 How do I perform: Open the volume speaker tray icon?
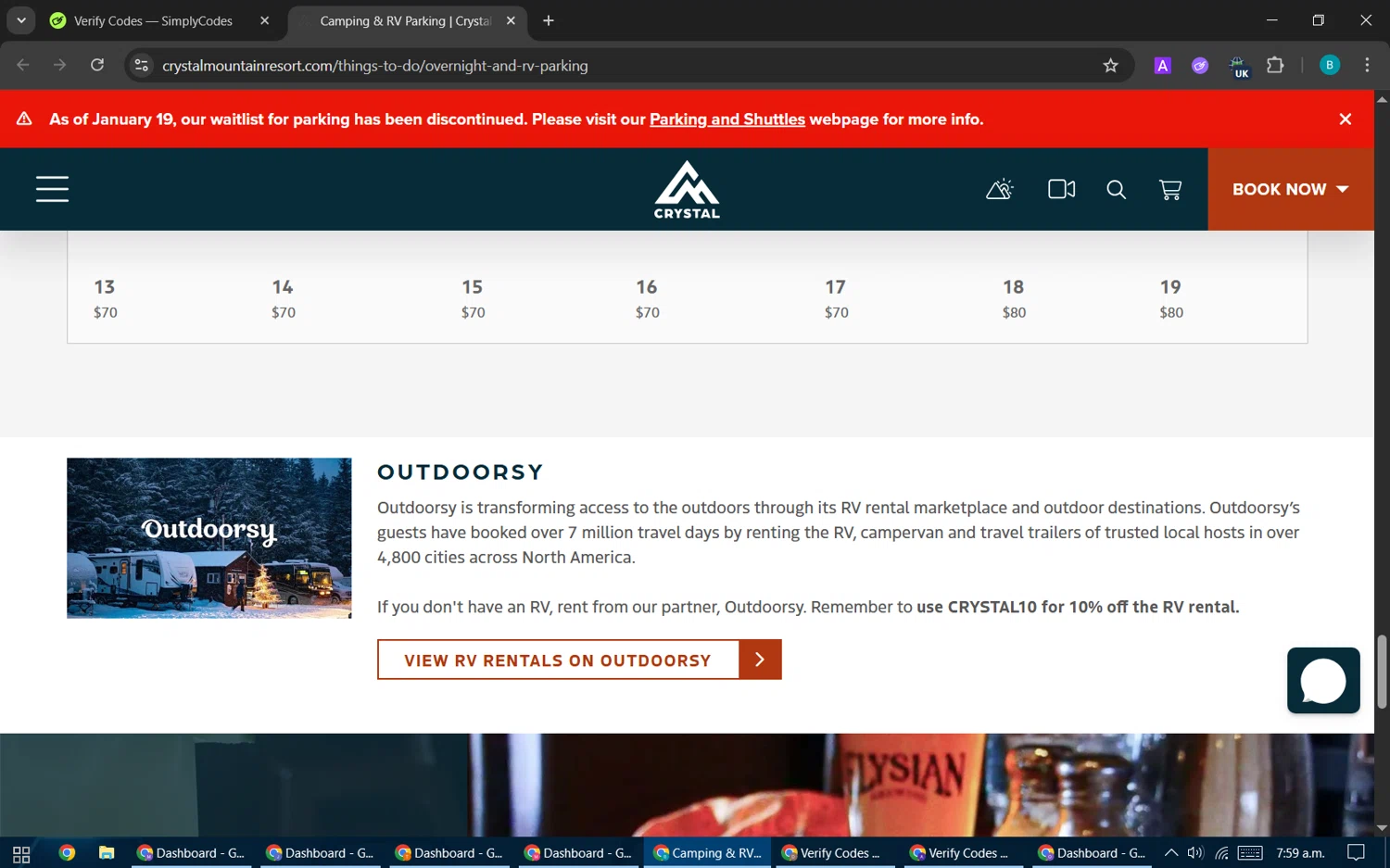[1195, 853]
